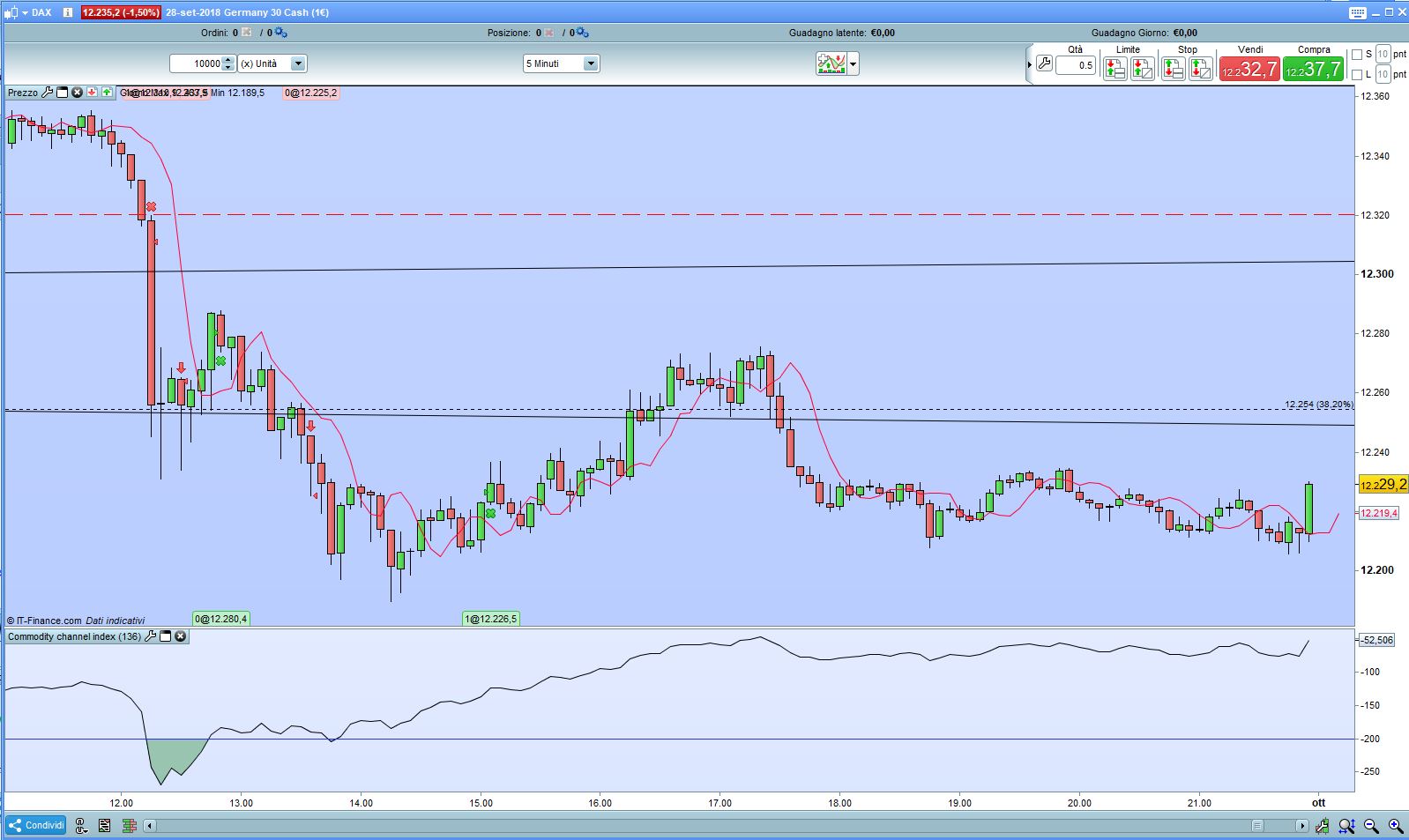Cancel orders with the X beside Ordini

point(247,33)
